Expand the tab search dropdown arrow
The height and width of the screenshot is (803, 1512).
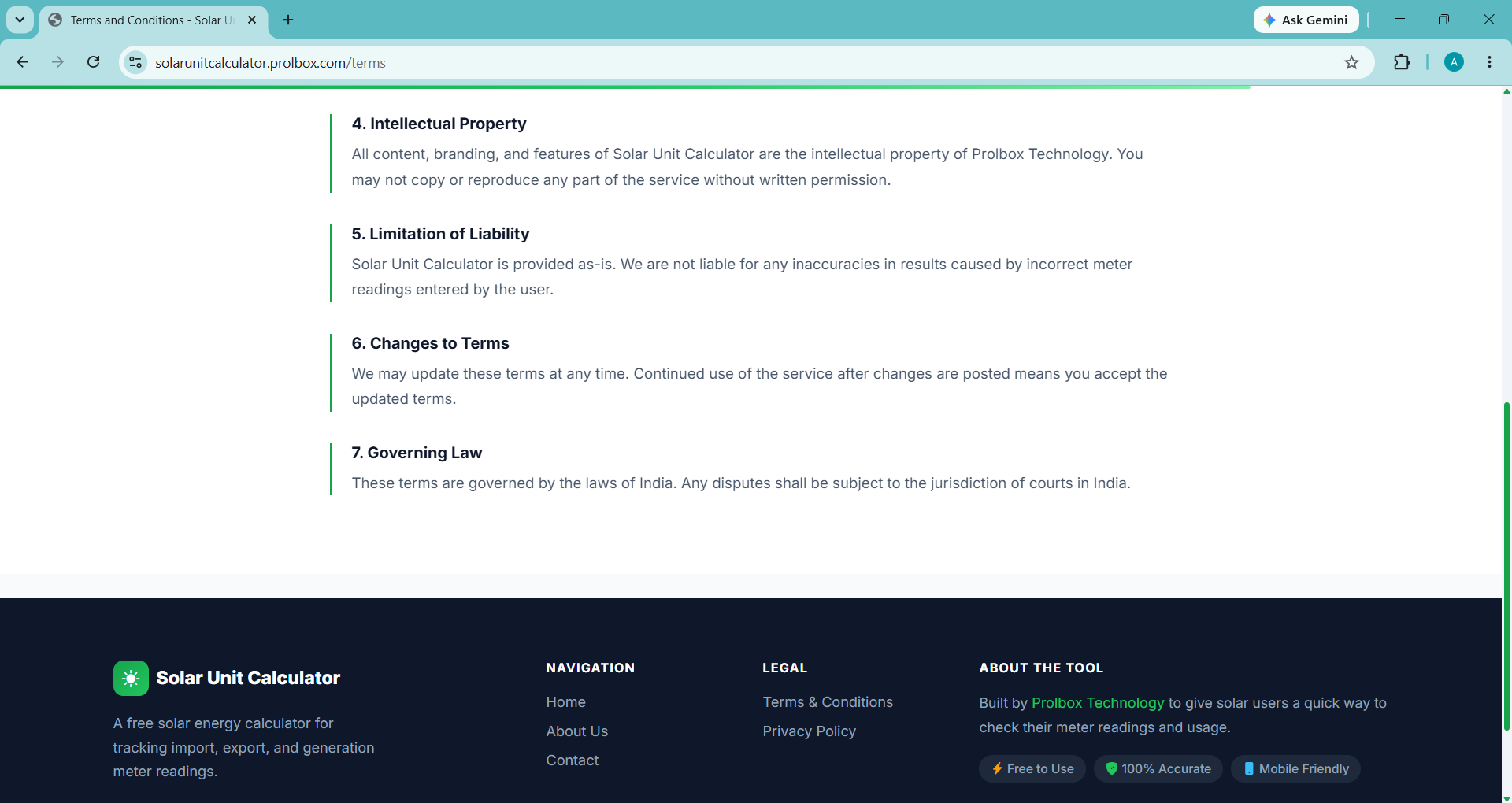point(20,20)
